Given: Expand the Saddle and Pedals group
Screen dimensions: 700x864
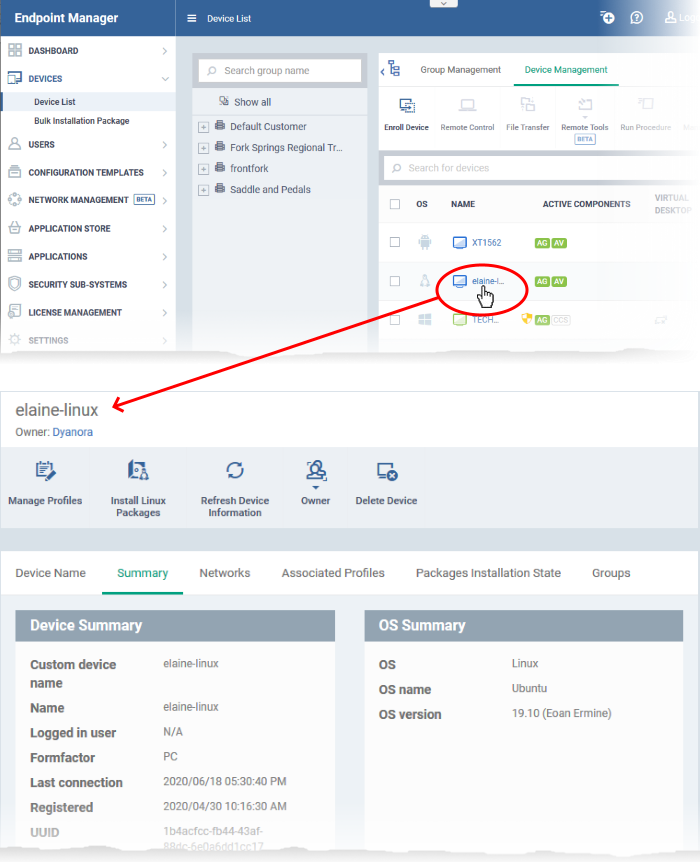Looking at the screenshot, I should tap(203, 190).
